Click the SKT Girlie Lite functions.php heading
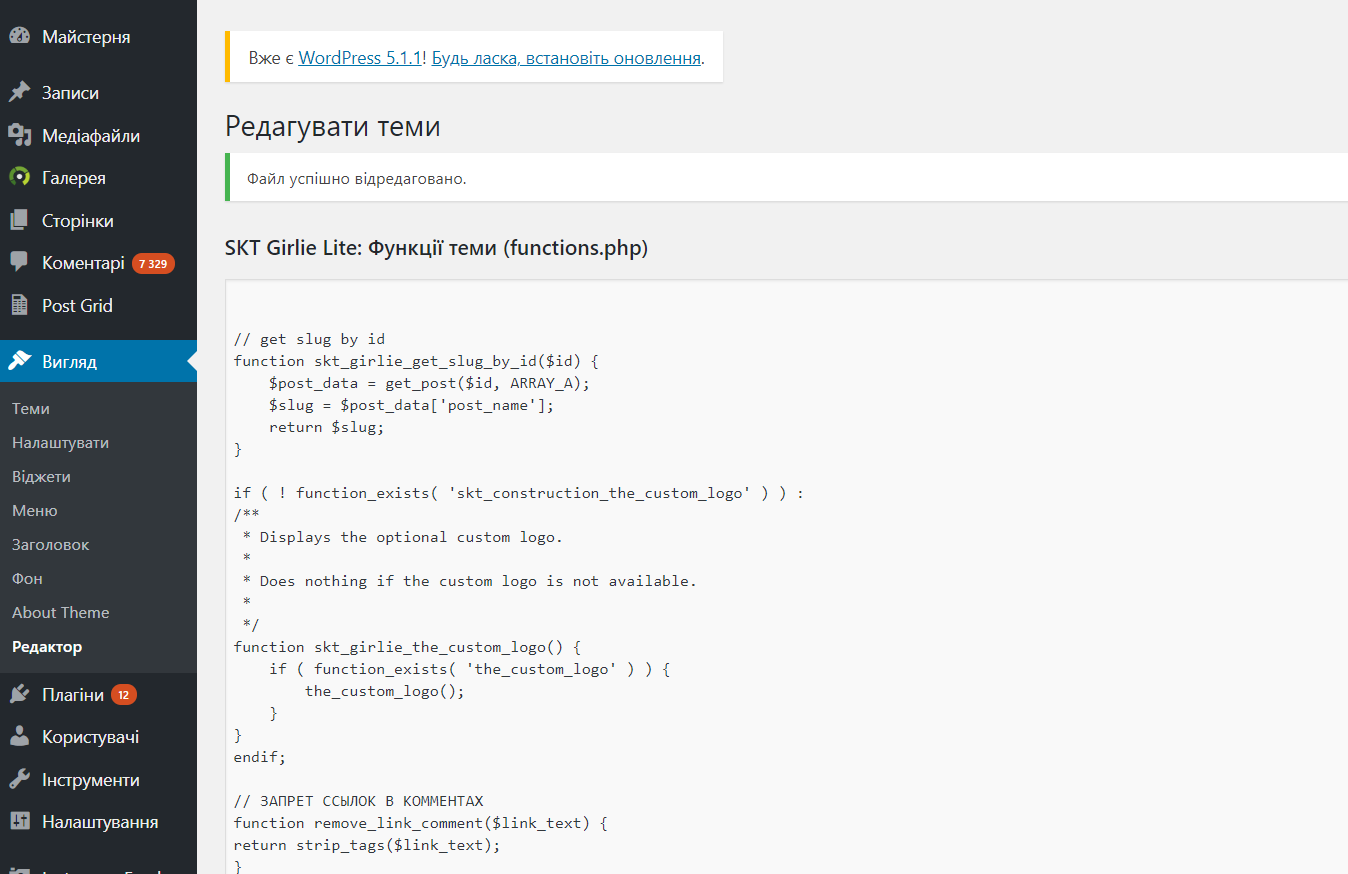 coord(436,248)
